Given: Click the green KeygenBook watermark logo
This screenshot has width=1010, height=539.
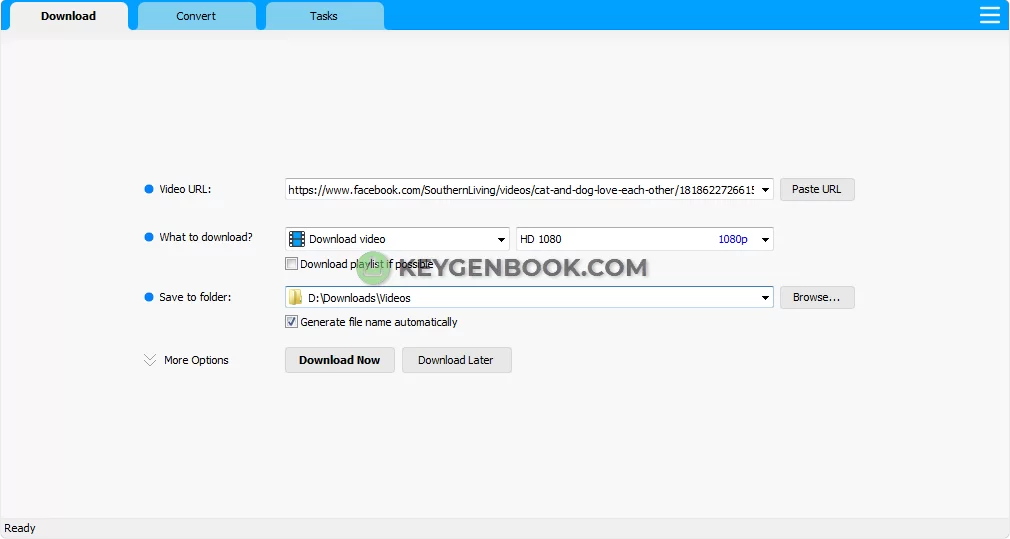Looking at the screenshot, I should pyautogui.click(x=372, y=267).
